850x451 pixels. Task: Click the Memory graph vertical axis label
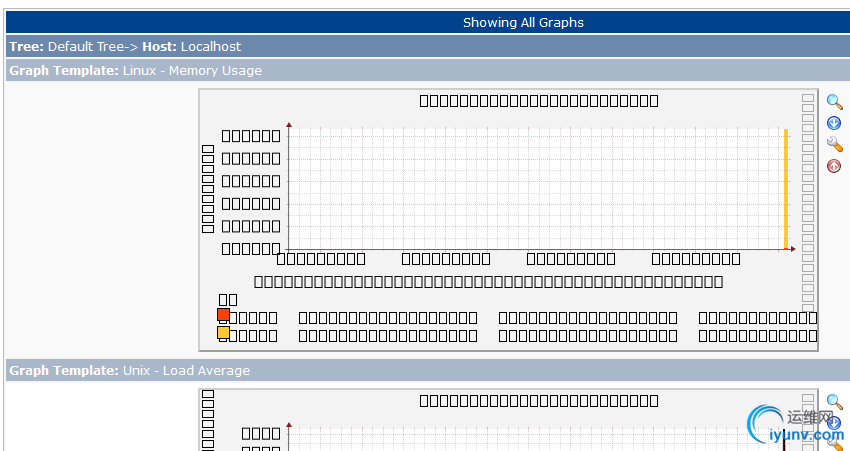pyautogui.click(x=208, y=188)
